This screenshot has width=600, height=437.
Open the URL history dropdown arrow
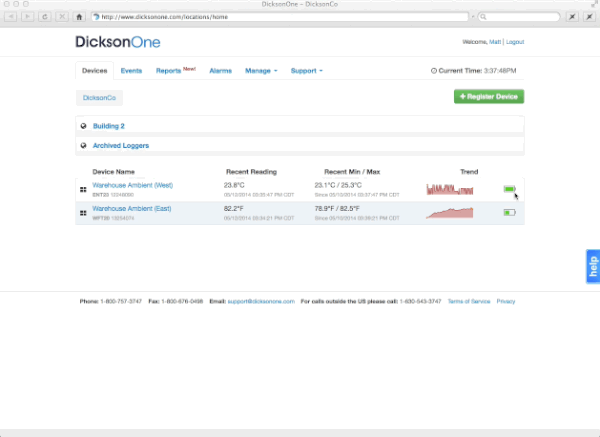click(473, 17)
